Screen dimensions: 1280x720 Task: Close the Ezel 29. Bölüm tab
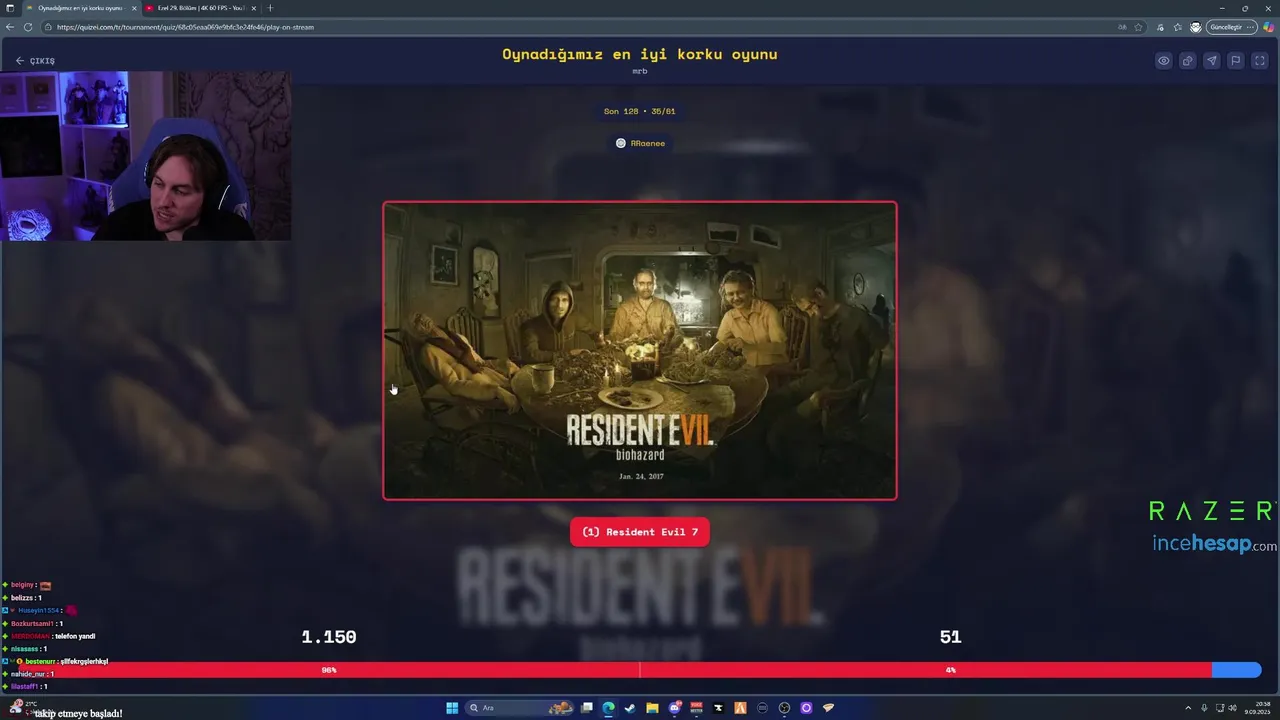[254, 8]
